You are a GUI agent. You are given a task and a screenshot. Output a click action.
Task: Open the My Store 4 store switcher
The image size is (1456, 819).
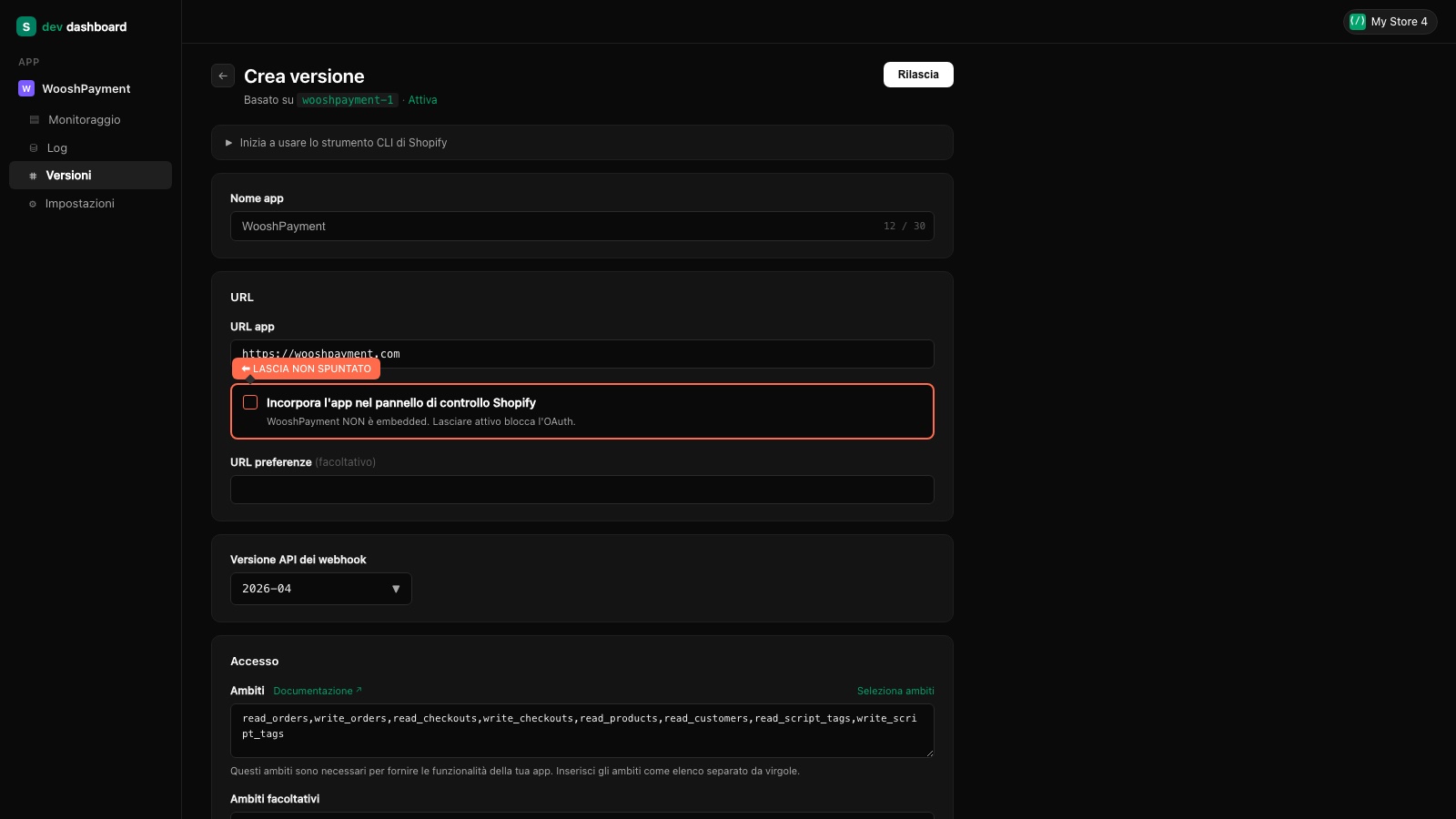point(1390,22)
